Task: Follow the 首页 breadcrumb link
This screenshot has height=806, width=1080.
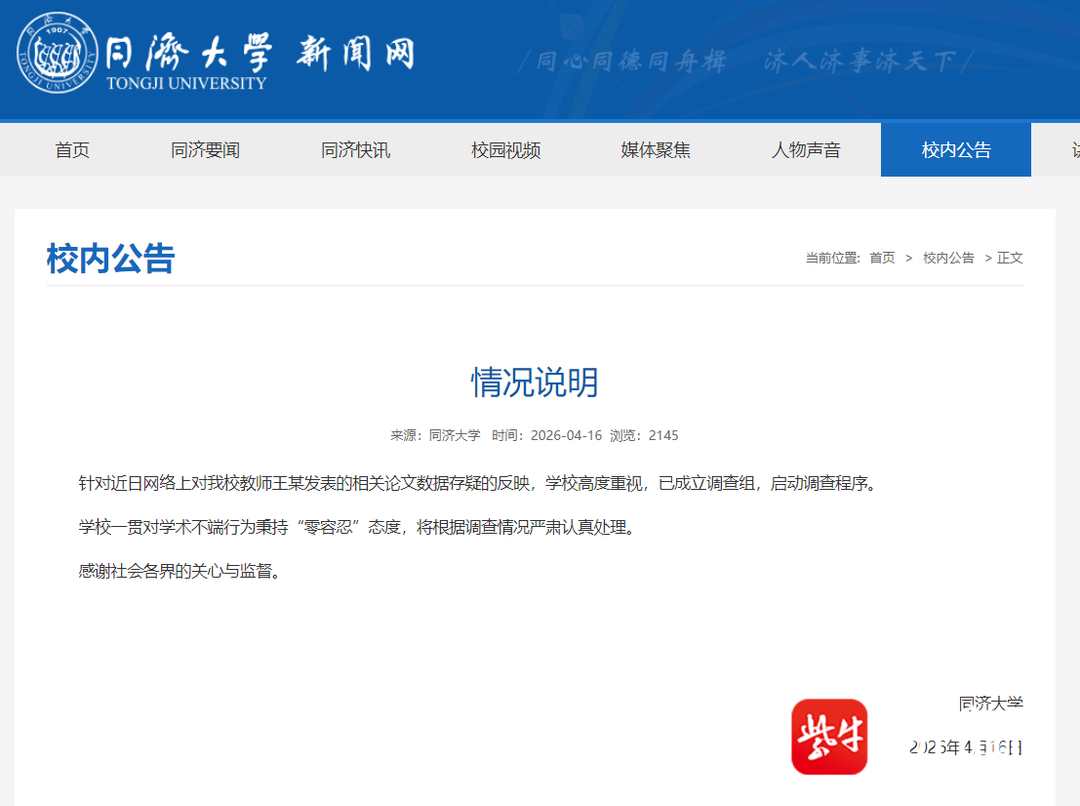Action: click(x=882, y=258)
